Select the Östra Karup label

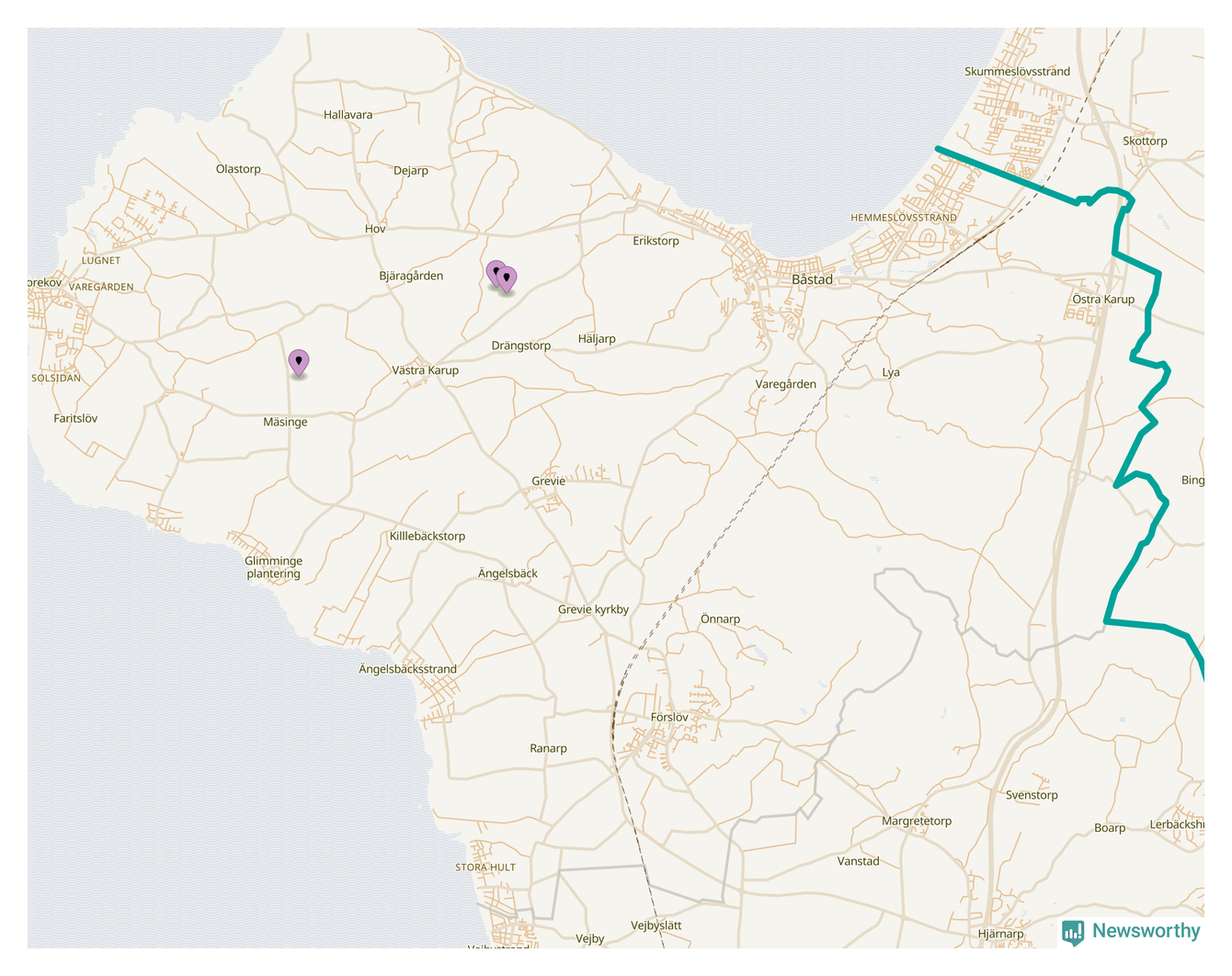coord(1103,299)
